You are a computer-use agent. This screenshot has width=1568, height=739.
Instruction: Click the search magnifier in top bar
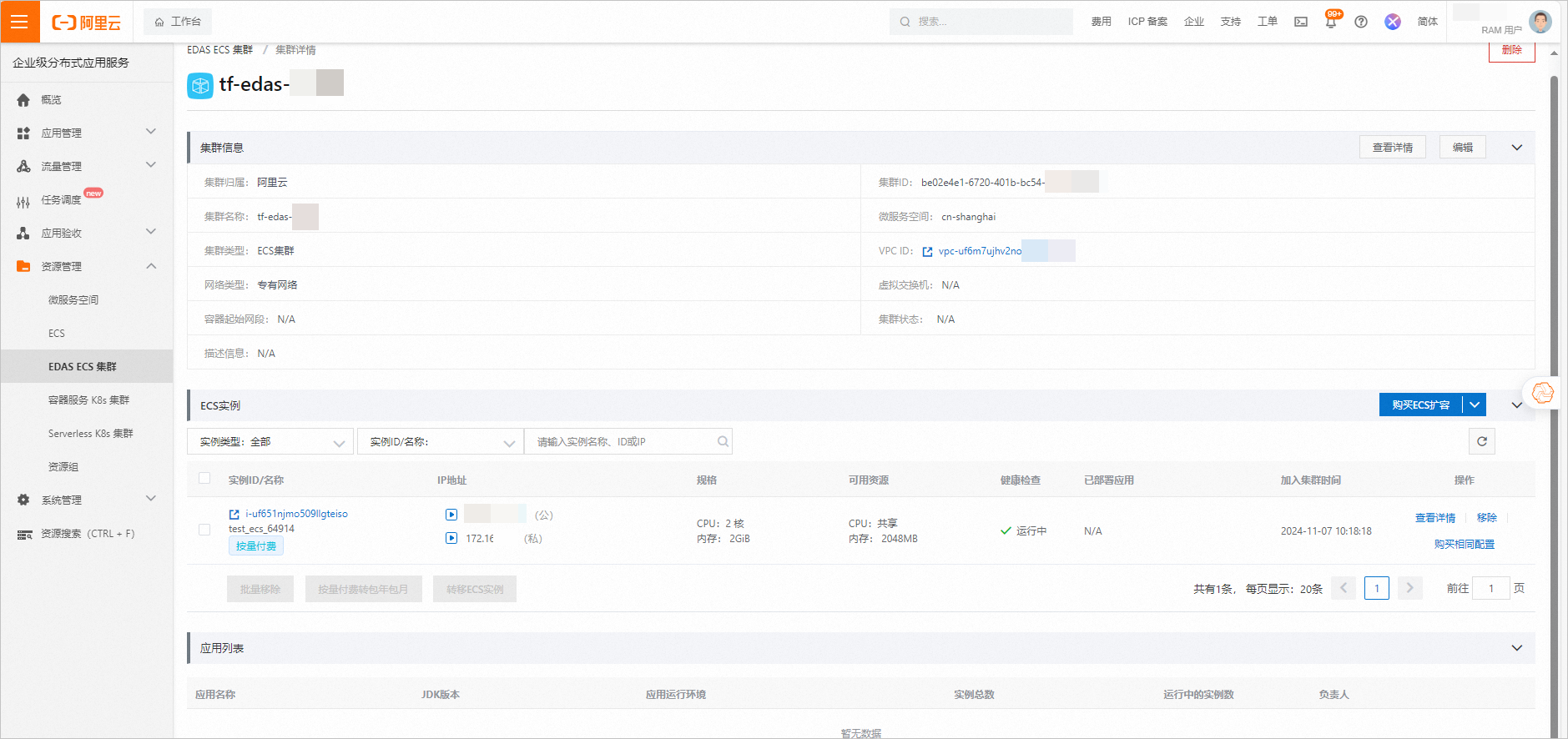tap(905, 22)
